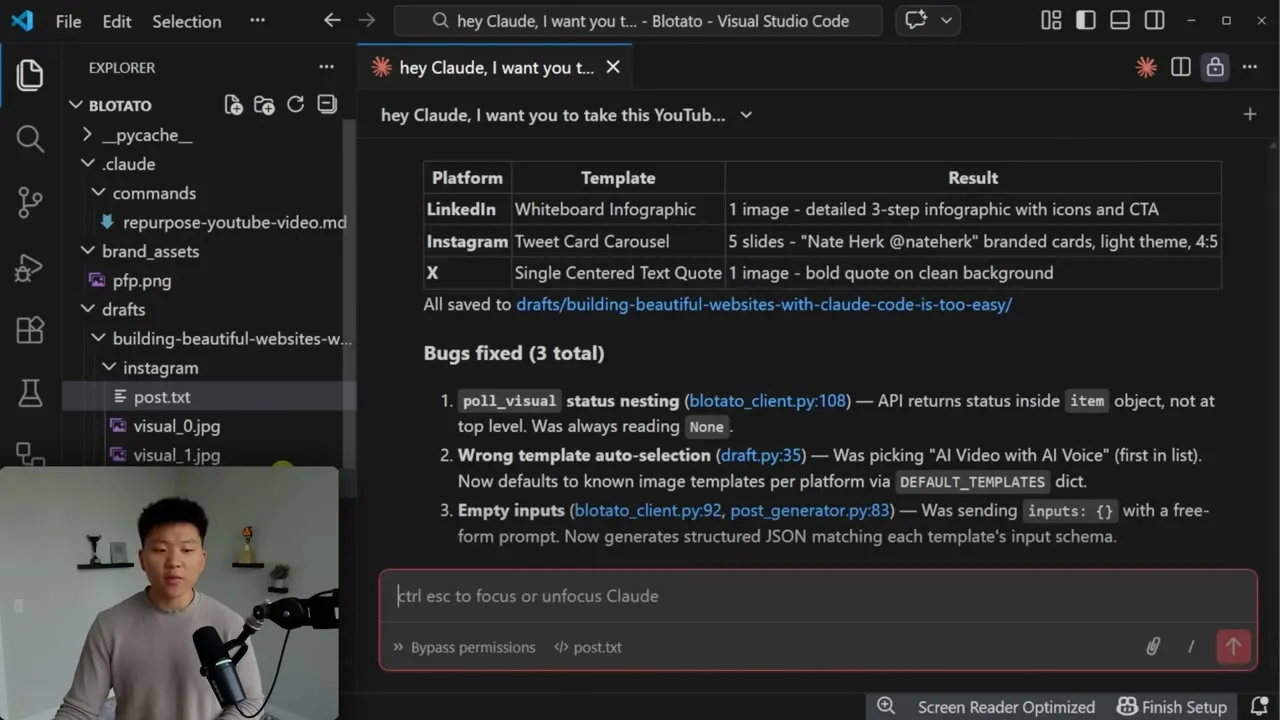The height and width of the screenshot is (720, 1280).
Task: Click Screen Reader Optimized status item
Action: pyautogui.click(x=1006, y=706)
